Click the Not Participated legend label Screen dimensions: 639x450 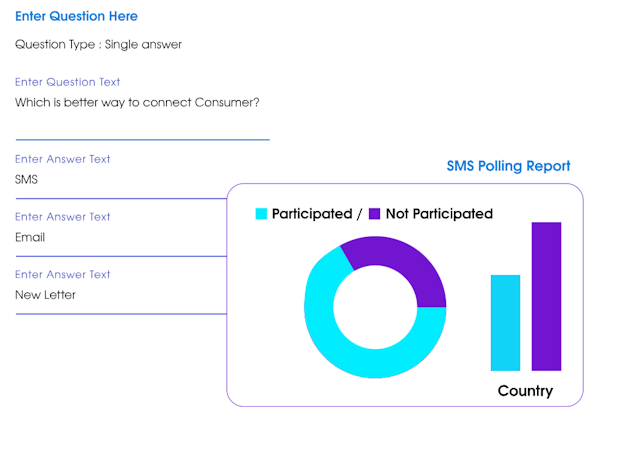click(439, 213)
